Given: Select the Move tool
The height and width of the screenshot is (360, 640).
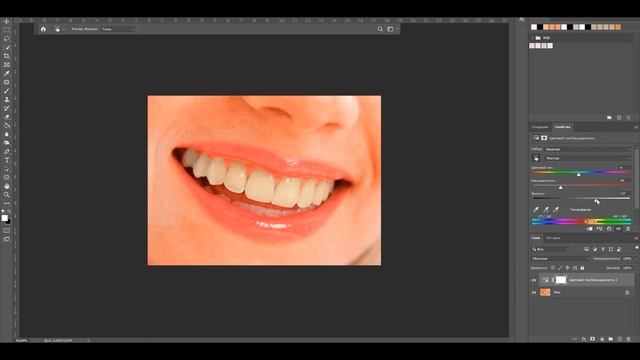Looking at the screenshot, I should pos(7,21).
